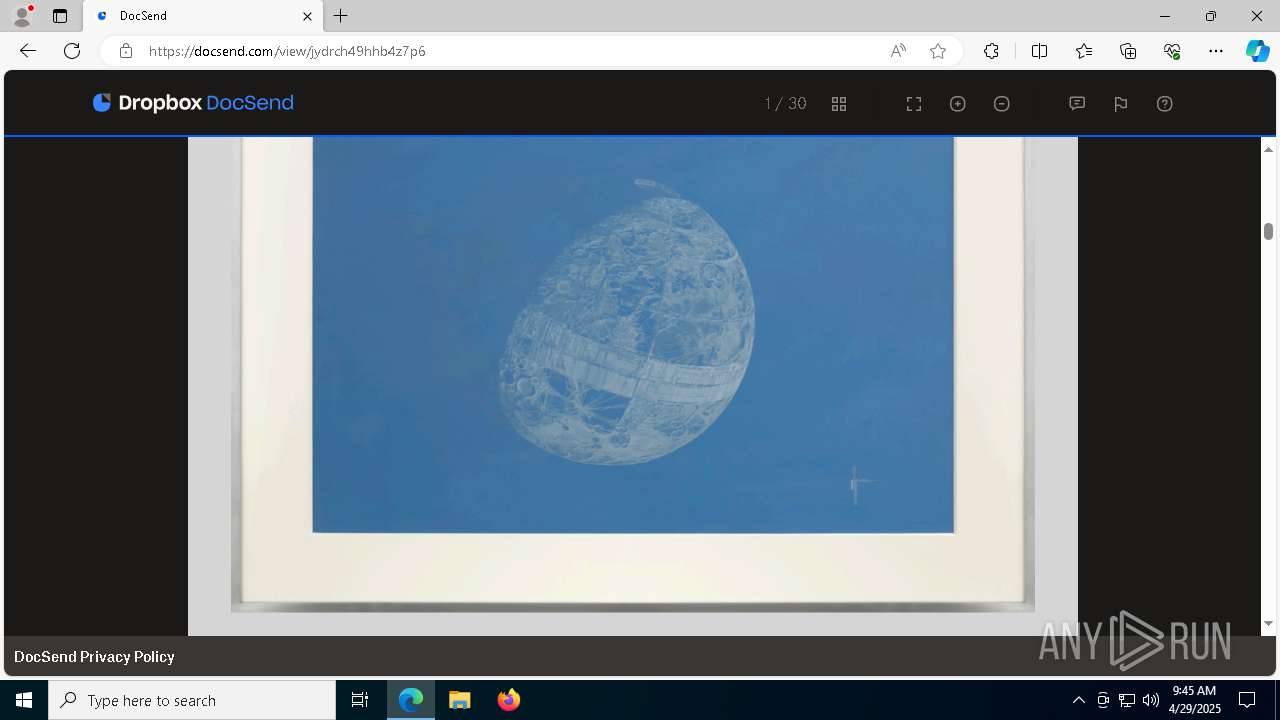Image resolution: width=1280 pixels, height=720 pixels.
Task: Toggle split screen view
Action: tap(1039, 51)
